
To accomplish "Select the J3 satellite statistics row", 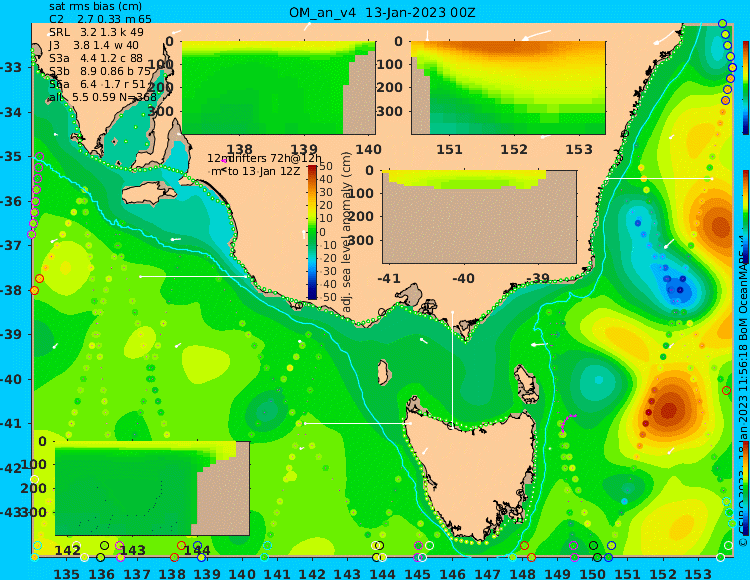I will 94,45.
